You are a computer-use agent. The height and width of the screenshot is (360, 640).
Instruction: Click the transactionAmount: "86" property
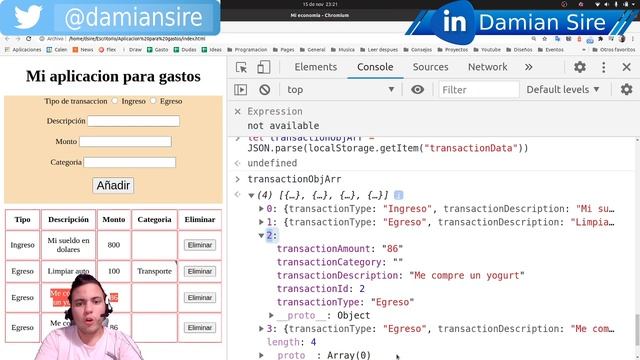tap(340, 249)
